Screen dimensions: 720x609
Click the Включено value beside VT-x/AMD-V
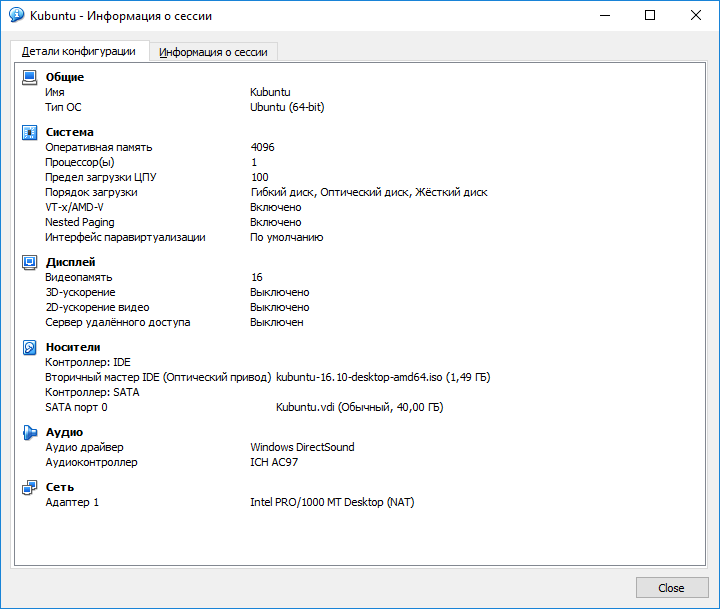(276, 208)
